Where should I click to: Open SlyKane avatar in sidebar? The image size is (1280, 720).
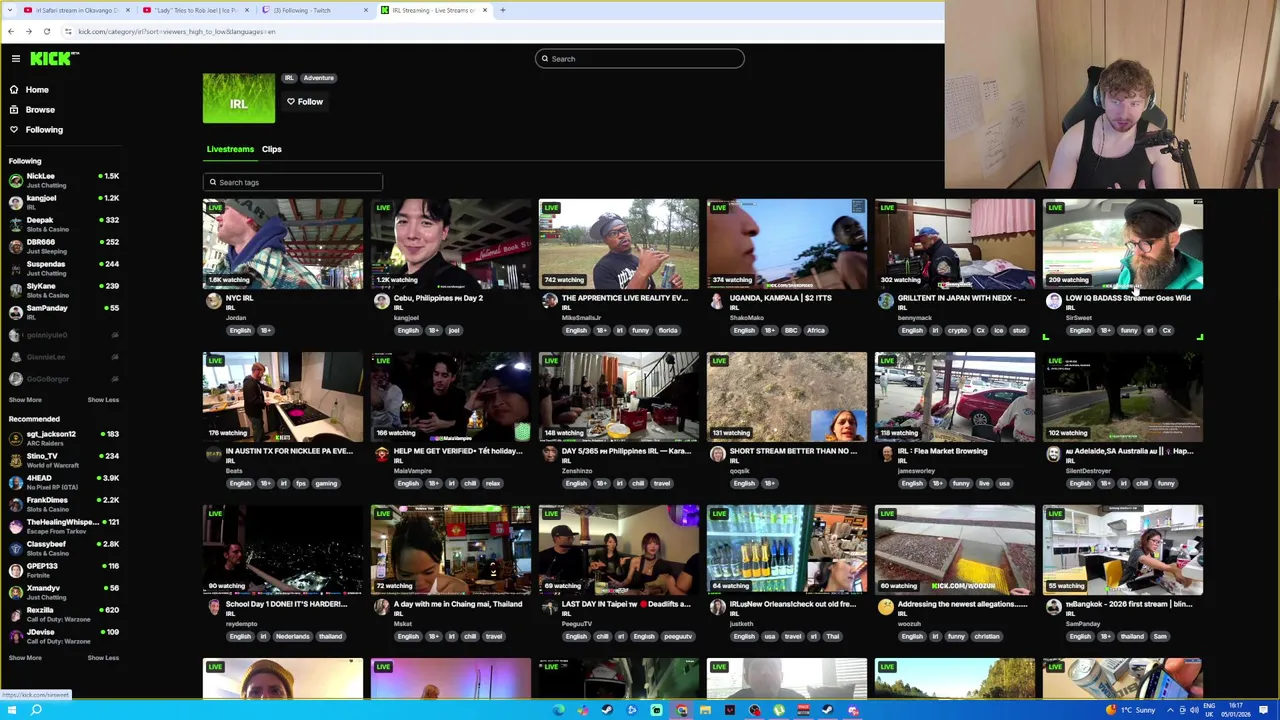tap(16, 290)
